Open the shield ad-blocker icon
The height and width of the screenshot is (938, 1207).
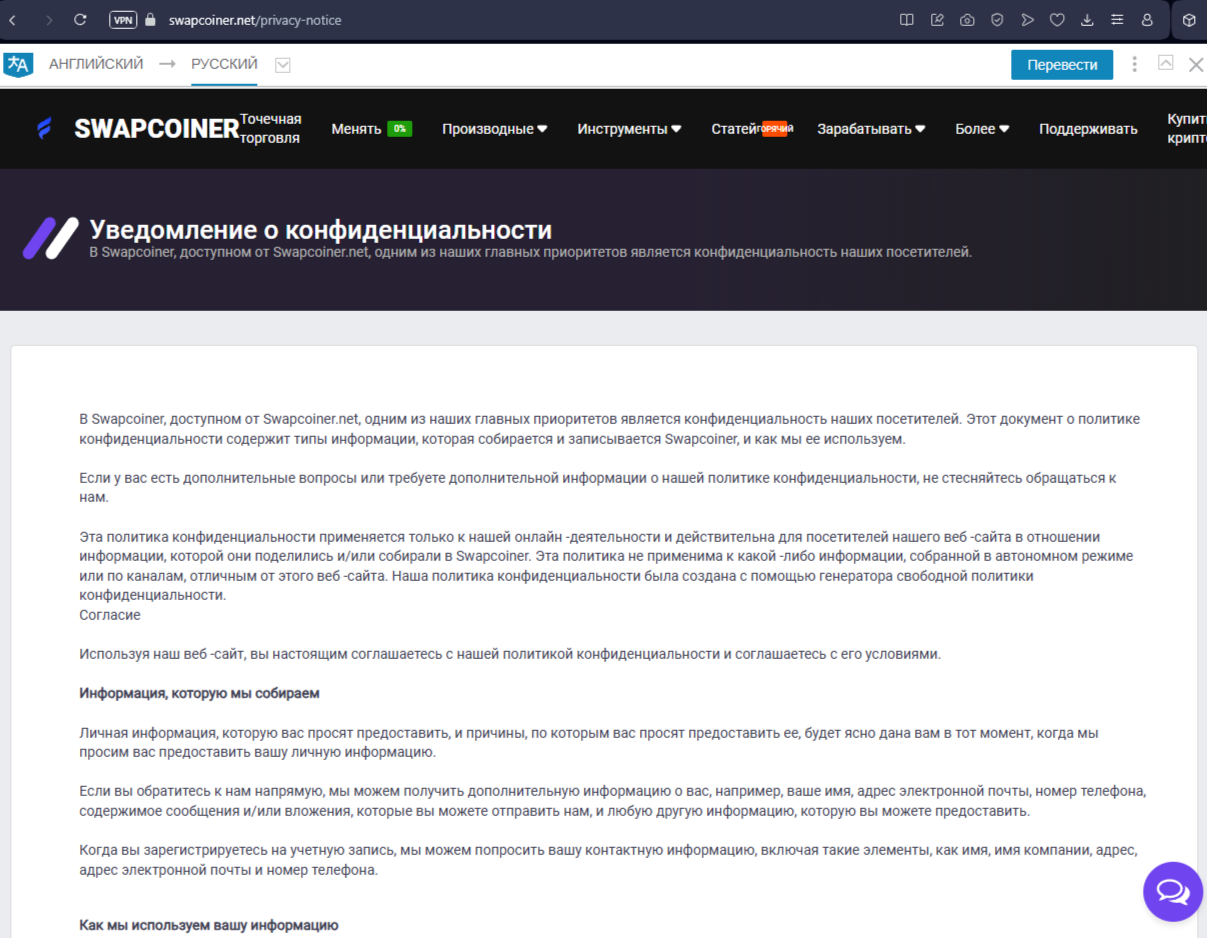997,20
